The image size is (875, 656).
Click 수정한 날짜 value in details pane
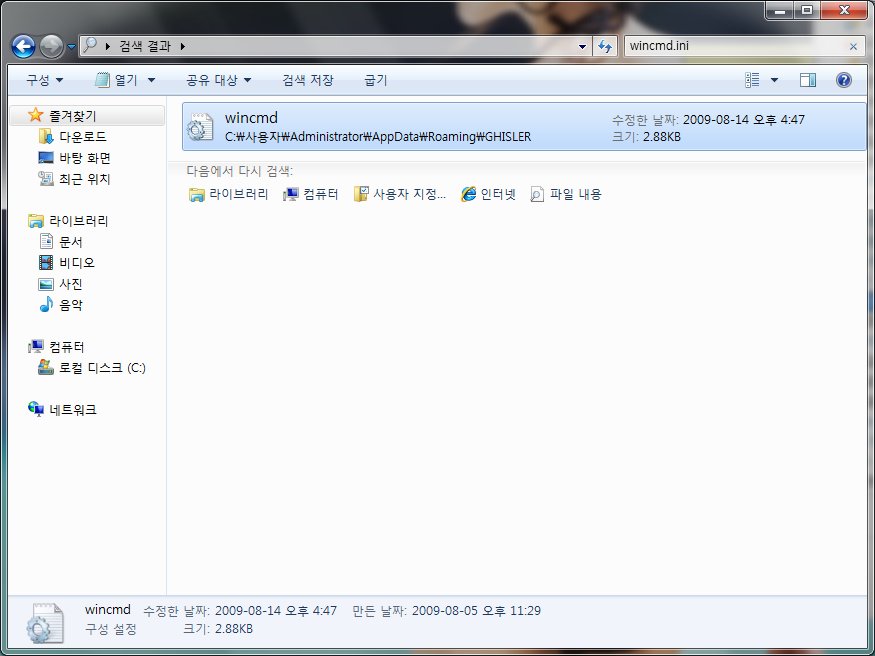pos(276,611)
